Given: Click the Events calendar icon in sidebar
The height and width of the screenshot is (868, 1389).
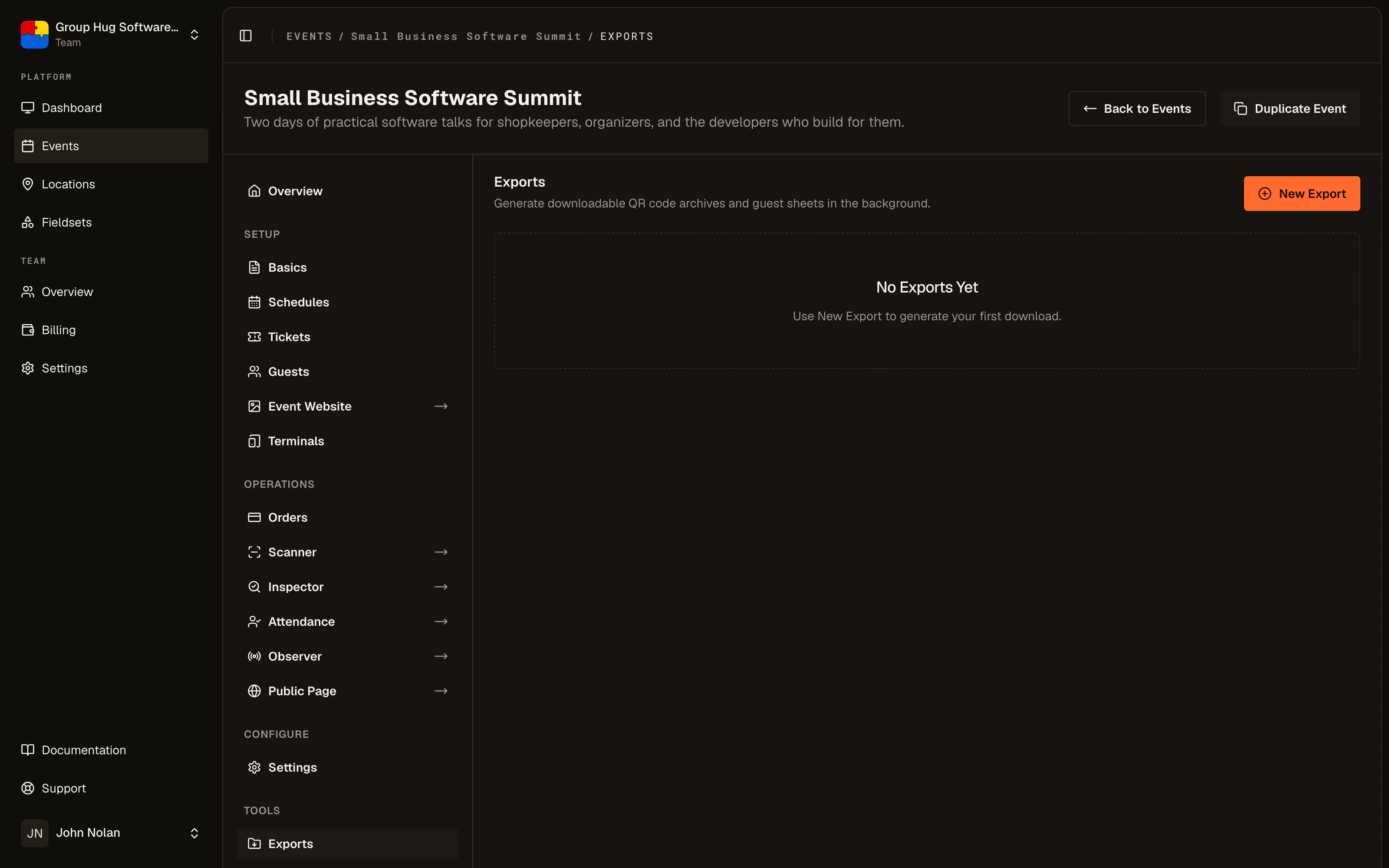Looking at the screenshot, I should pos(27,146).
